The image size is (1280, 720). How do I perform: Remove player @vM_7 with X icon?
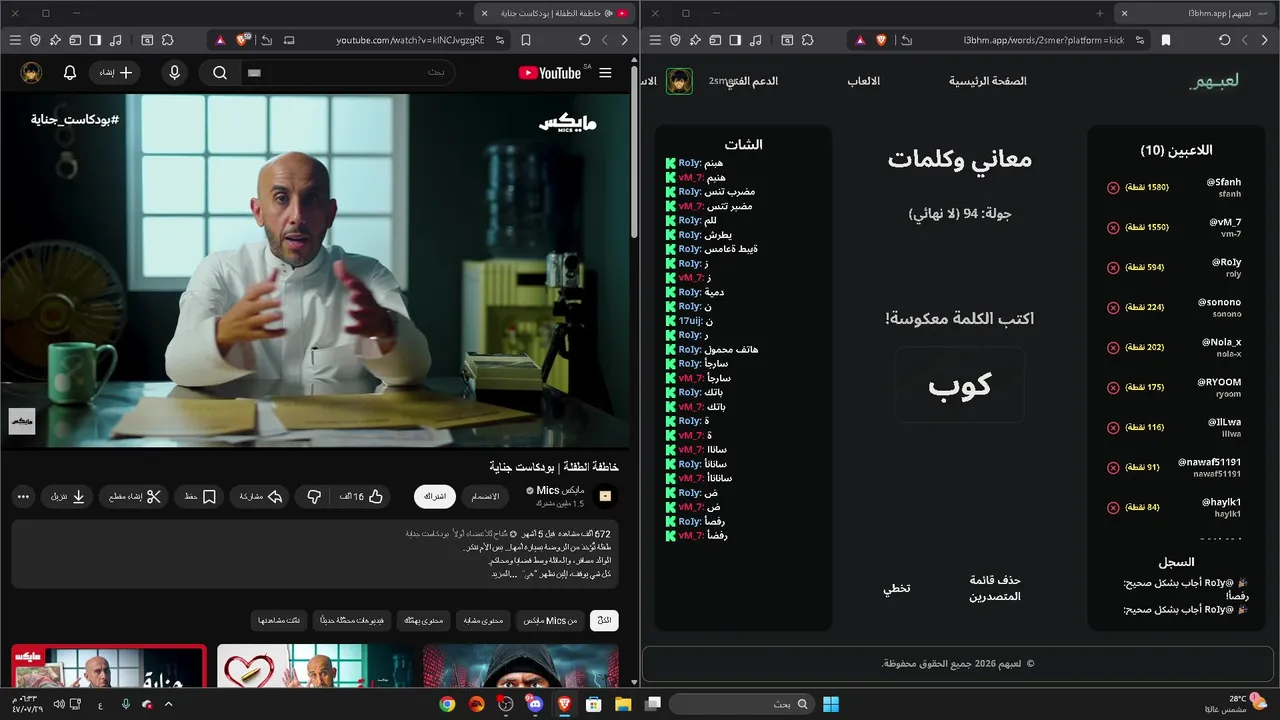(1113, 227)
